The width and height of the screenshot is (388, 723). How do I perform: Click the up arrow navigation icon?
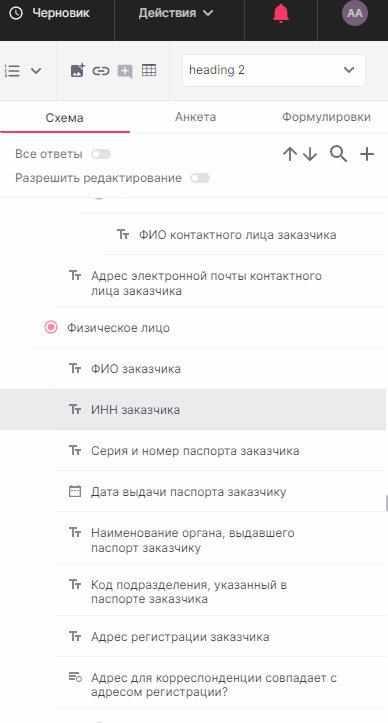(x=290, y=154)
